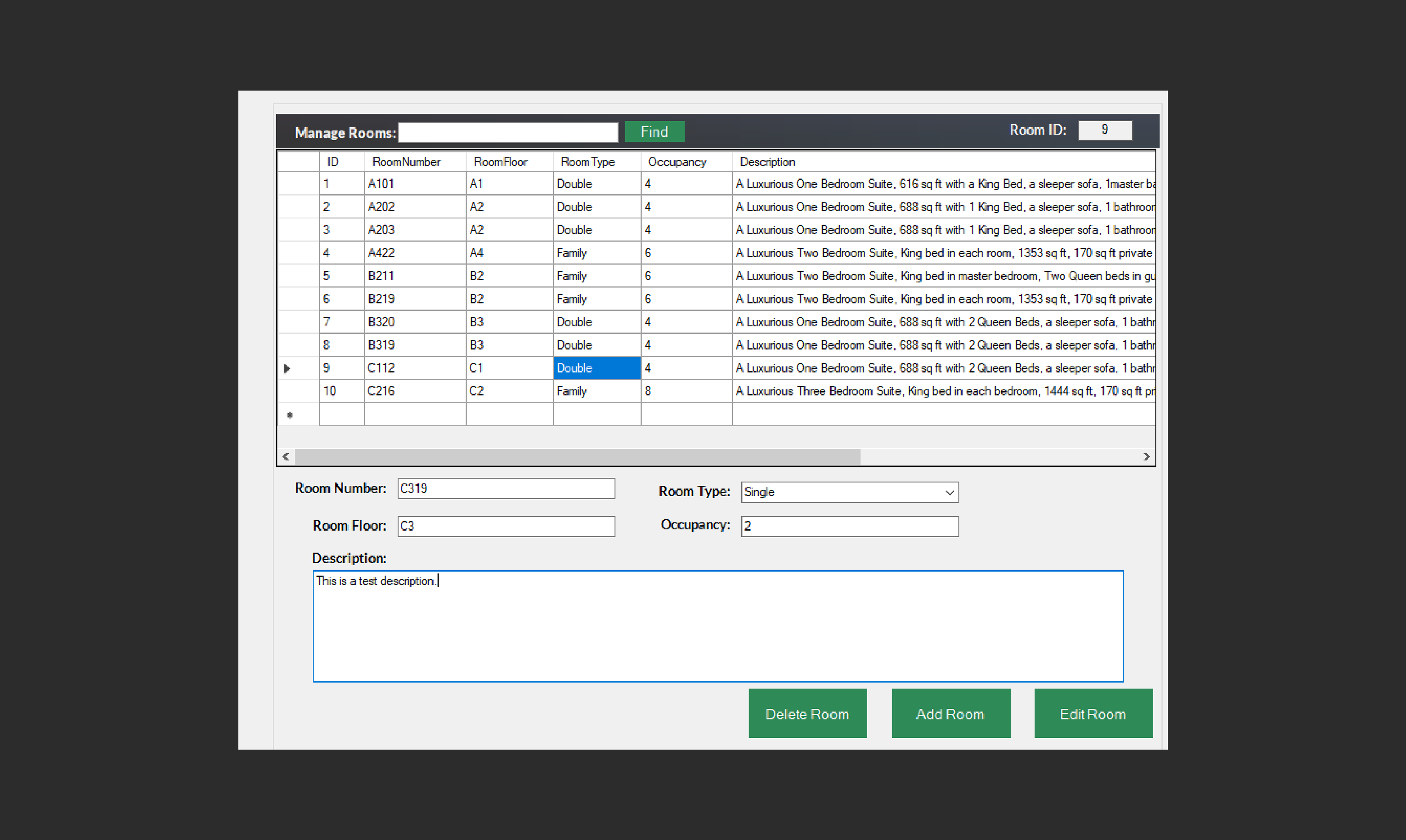Click the Delete Room button
The image size is (1406, 840).
point(807,713)
